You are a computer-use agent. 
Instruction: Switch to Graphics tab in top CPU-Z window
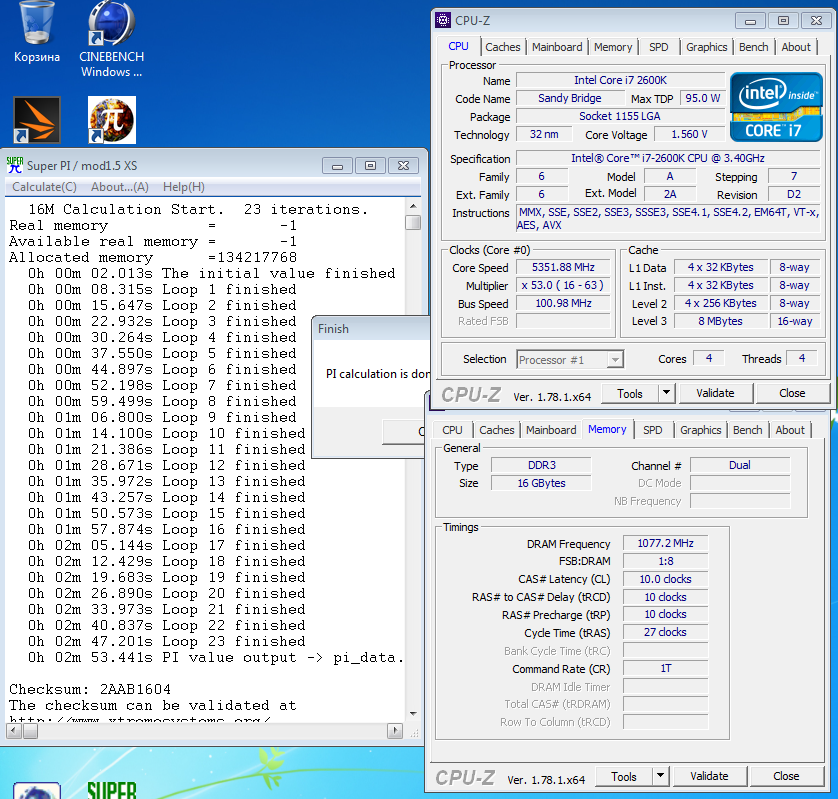707,47
